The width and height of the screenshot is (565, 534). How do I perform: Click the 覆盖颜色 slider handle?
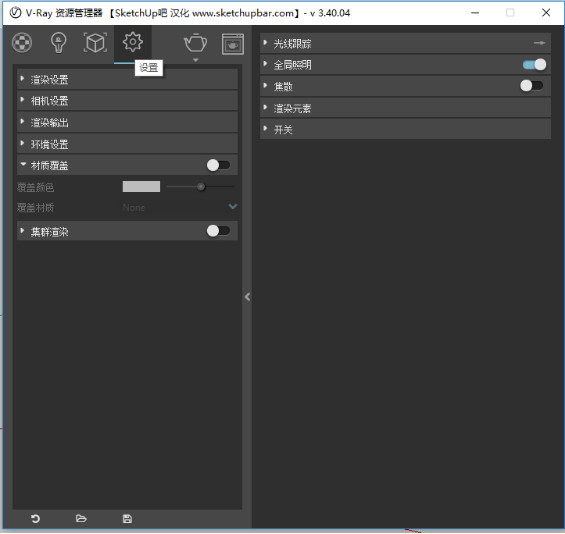[x=201, y=187]
